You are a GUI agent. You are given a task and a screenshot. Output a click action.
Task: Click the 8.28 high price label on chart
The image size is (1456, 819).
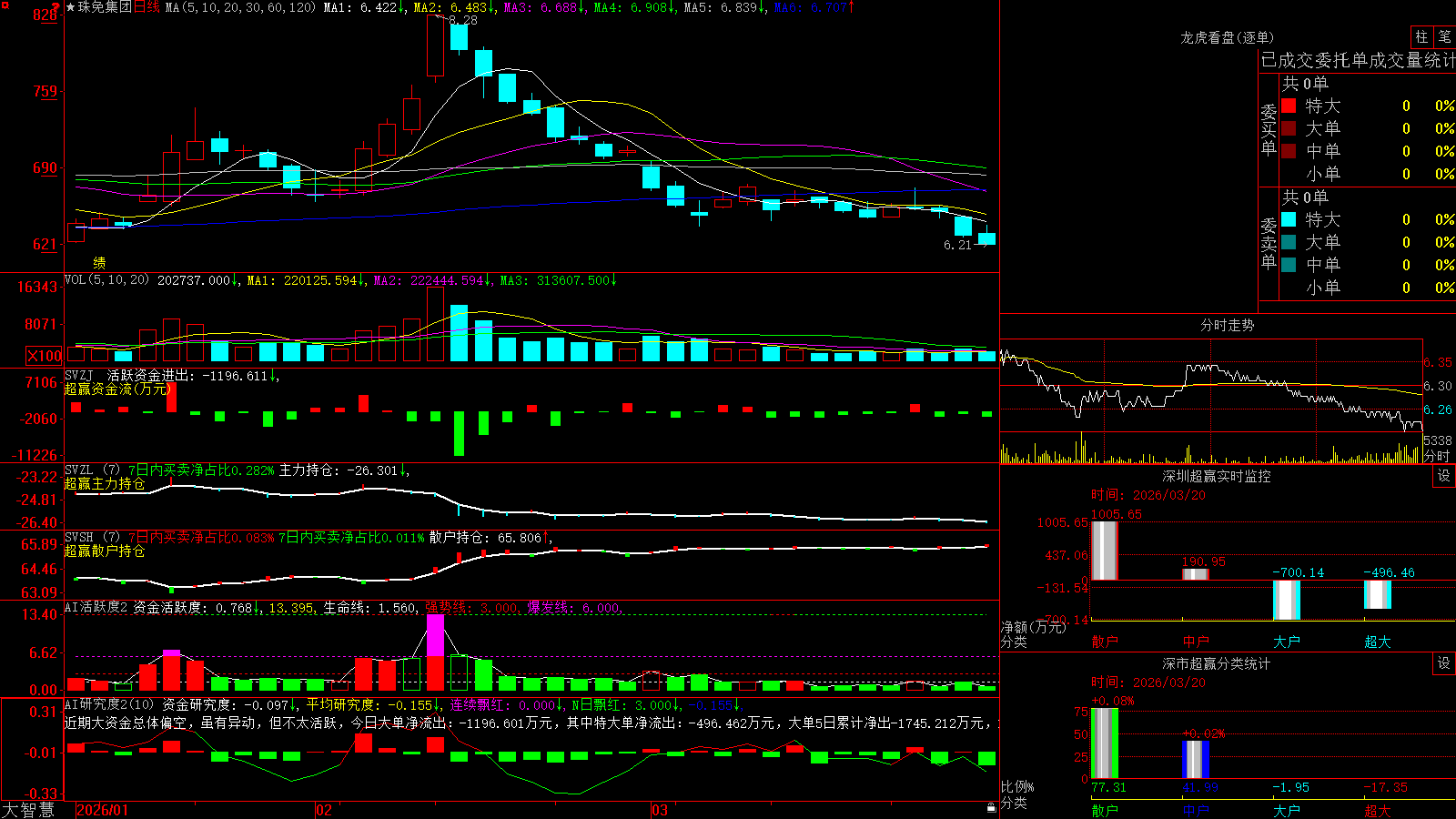[462, 20]
